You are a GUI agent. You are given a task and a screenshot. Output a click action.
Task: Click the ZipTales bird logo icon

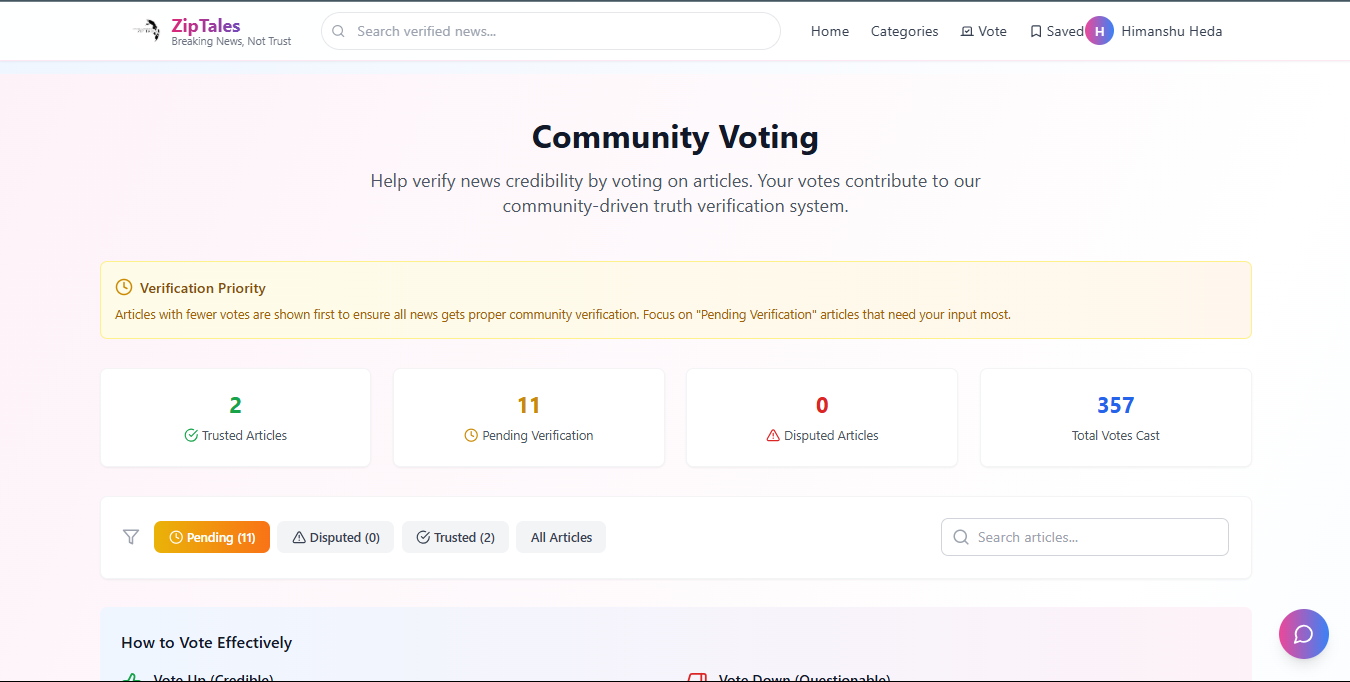click(x=147, y=30)
